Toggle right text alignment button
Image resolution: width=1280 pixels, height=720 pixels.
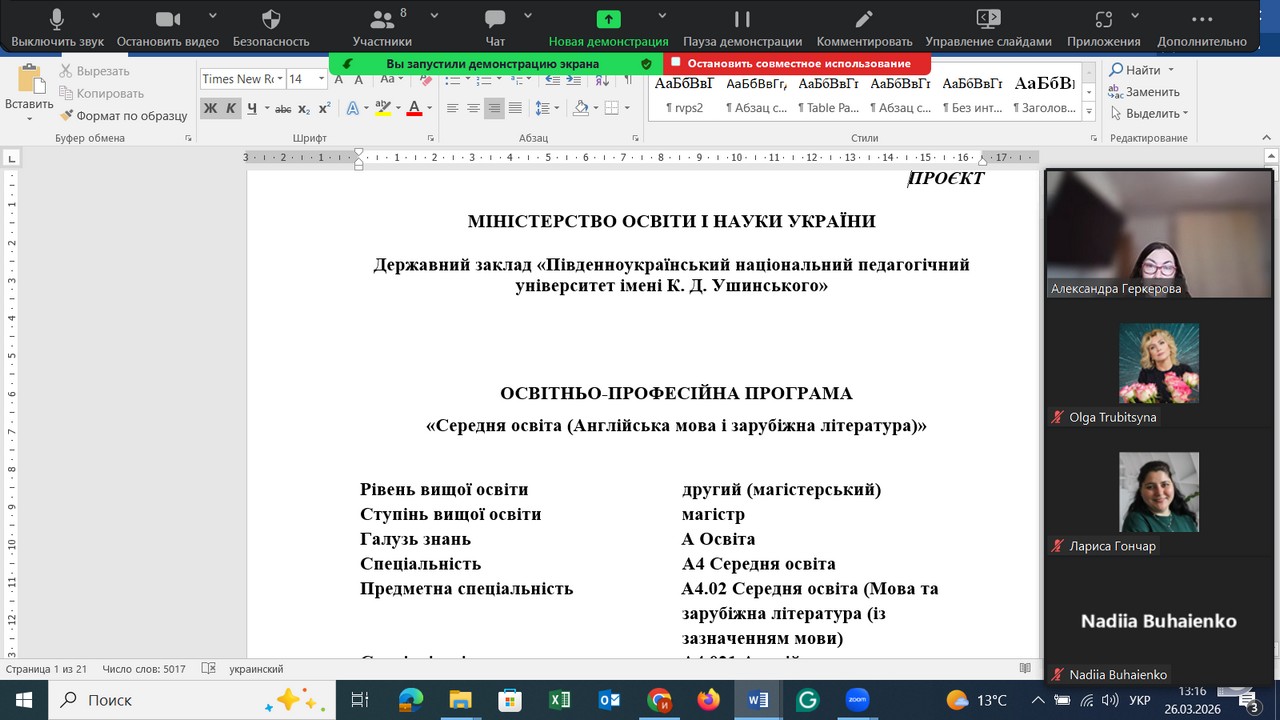pos(494,108)
